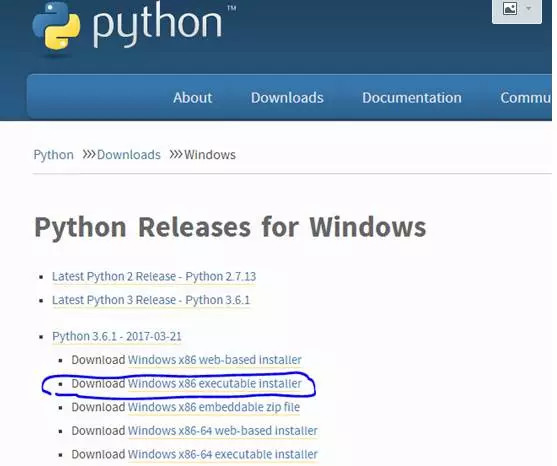Open the Downloads menu item

point(287,98)
